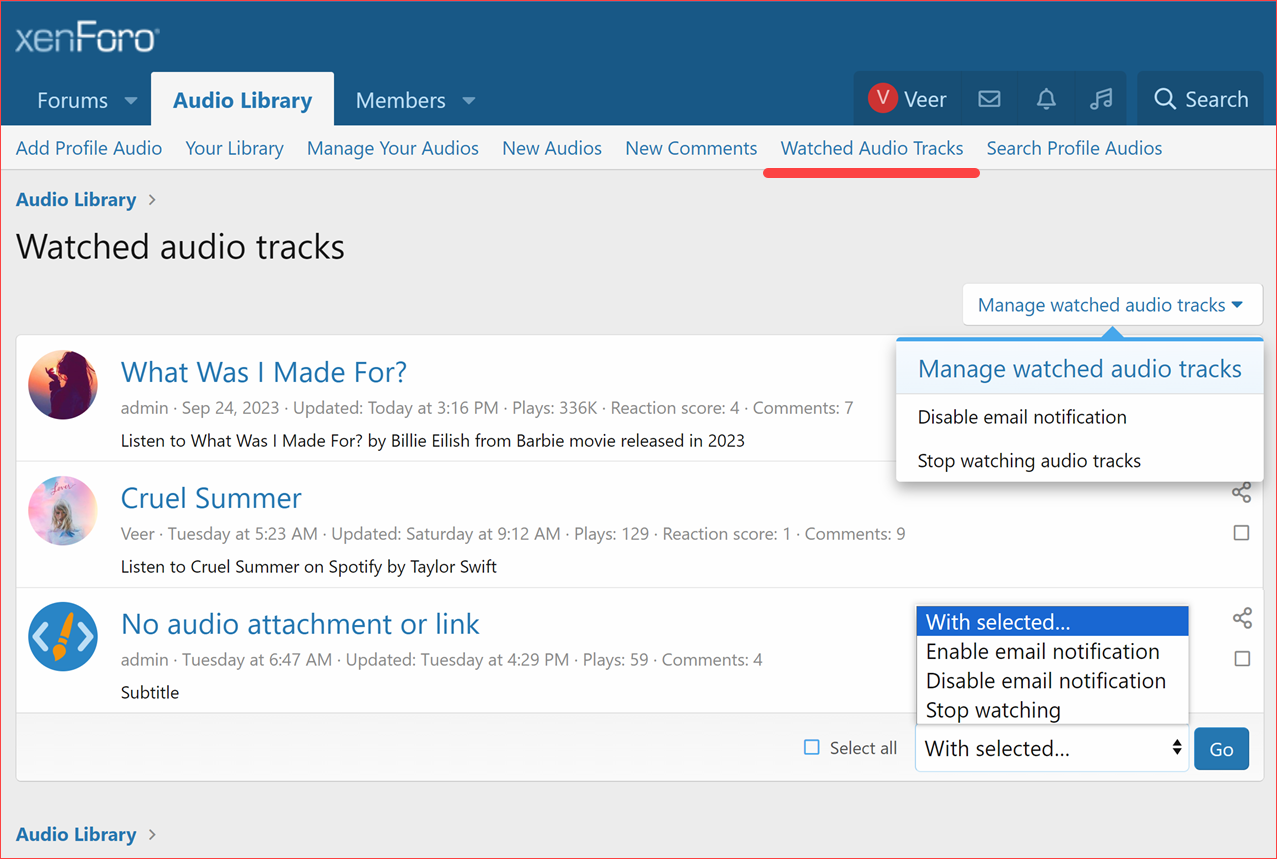Click the Search magnifier button

pyautogui.click(x=1200, y=99)
